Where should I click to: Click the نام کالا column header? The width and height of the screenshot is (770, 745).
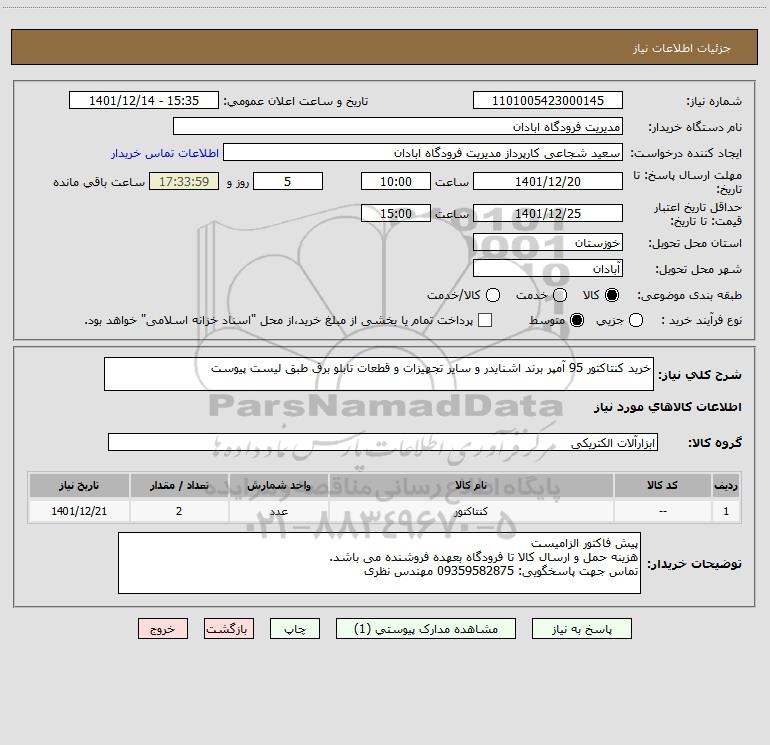tap(471, 485)
